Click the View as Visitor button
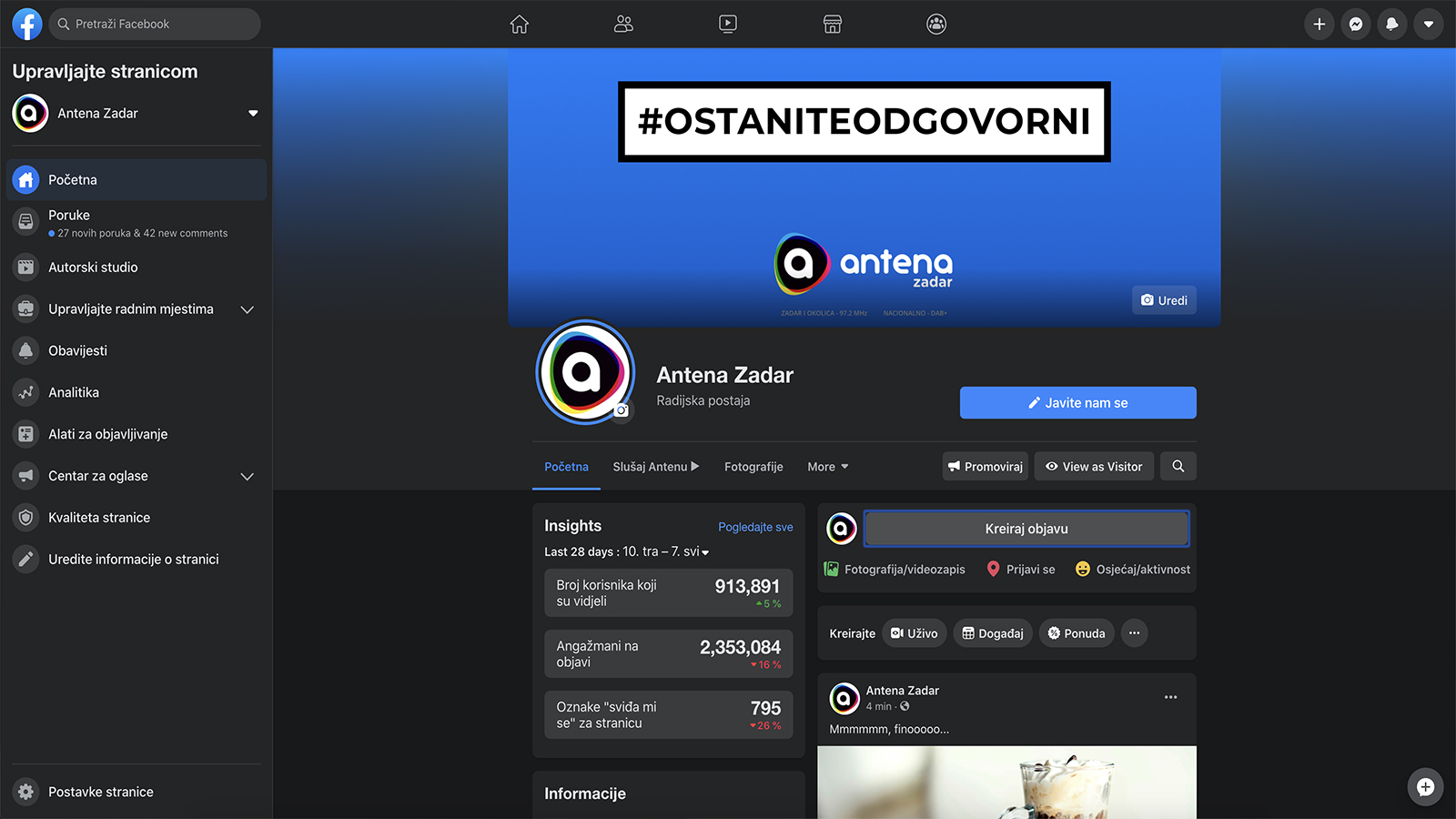Image resolution: width=1456 pixels, height=819 pixels. 1094,467
